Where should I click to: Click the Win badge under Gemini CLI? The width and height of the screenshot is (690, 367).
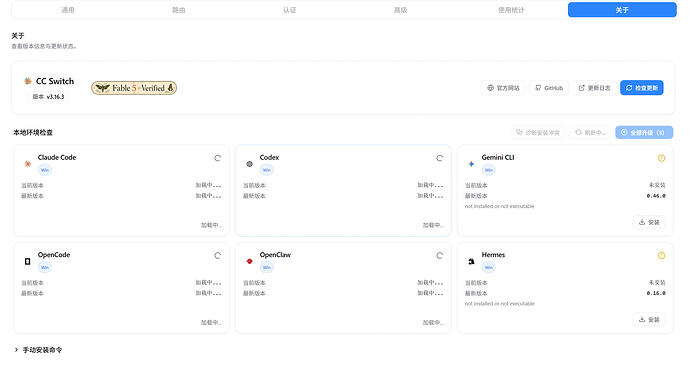[x=488, y=170]
